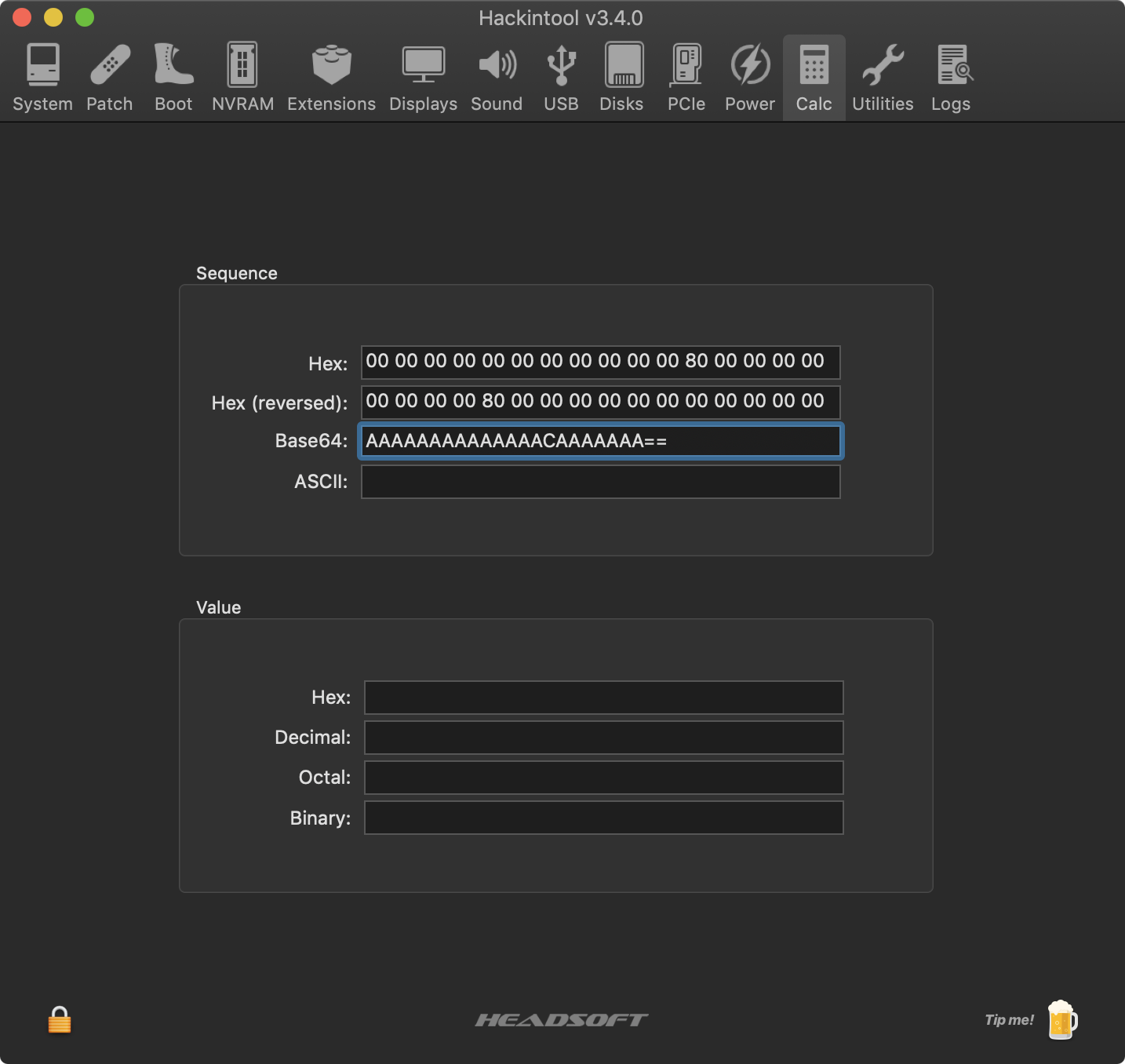This screenshot has width=1125, height=1064.
Task: Click the Hex (reversed): label
Action: coord(280,403)
